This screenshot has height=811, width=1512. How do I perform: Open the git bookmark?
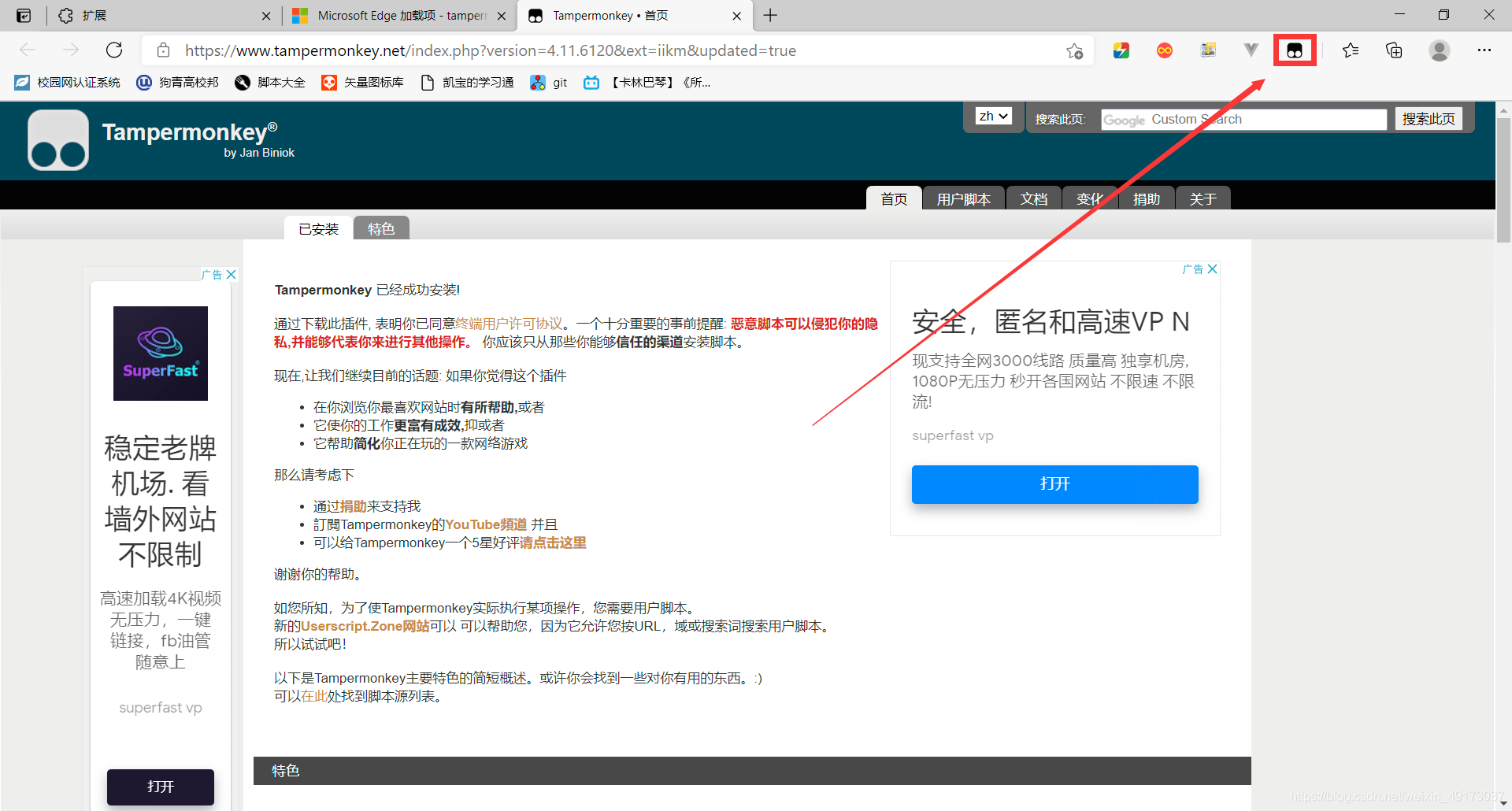(549, 83)
